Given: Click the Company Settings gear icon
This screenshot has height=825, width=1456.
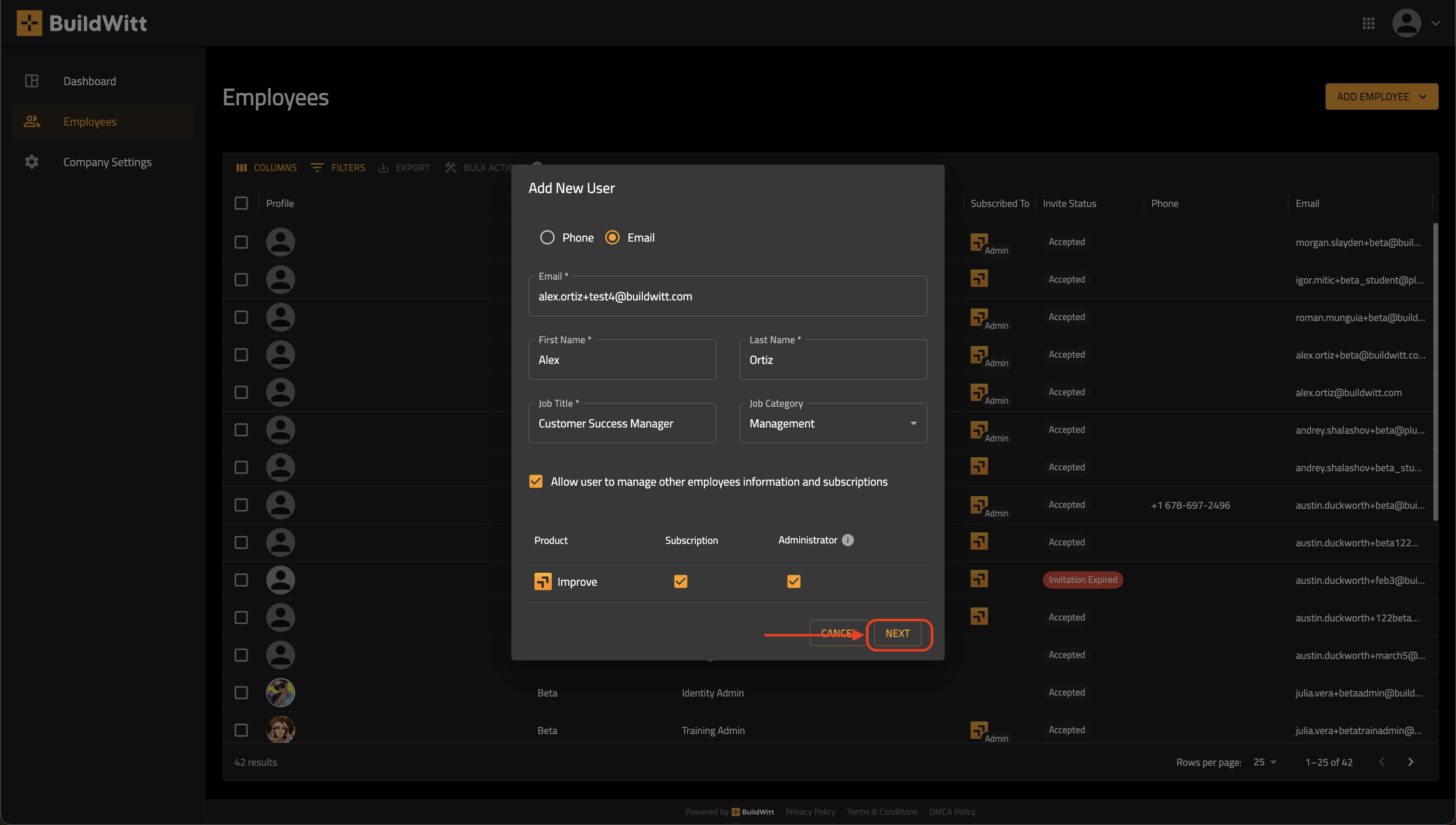Looking at the screenshot, I should pyautogui.click(x=32, y=162).
